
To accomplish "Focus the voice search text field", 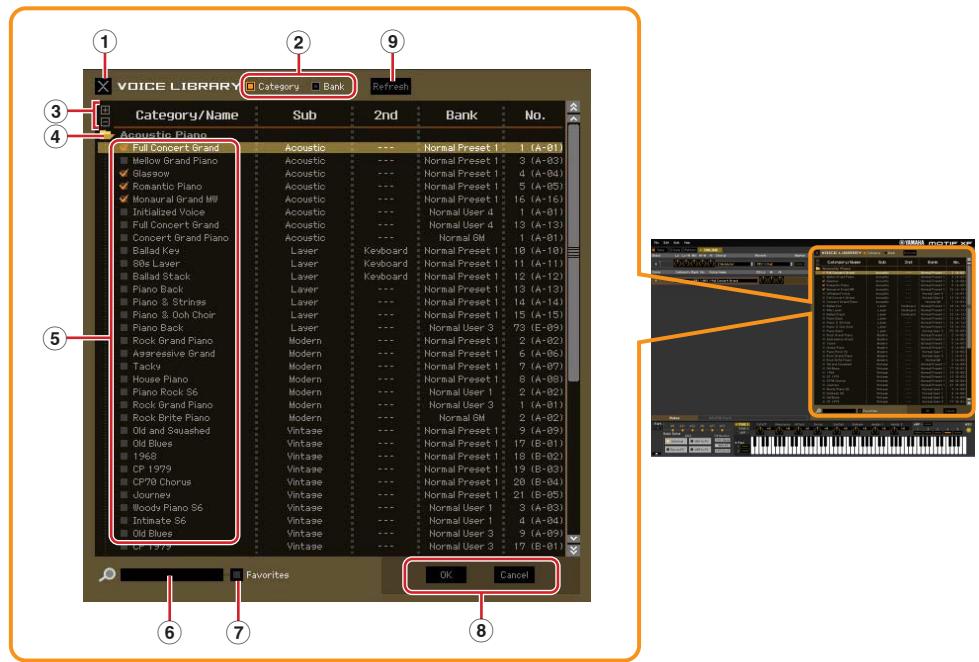I will click(172, 575).
